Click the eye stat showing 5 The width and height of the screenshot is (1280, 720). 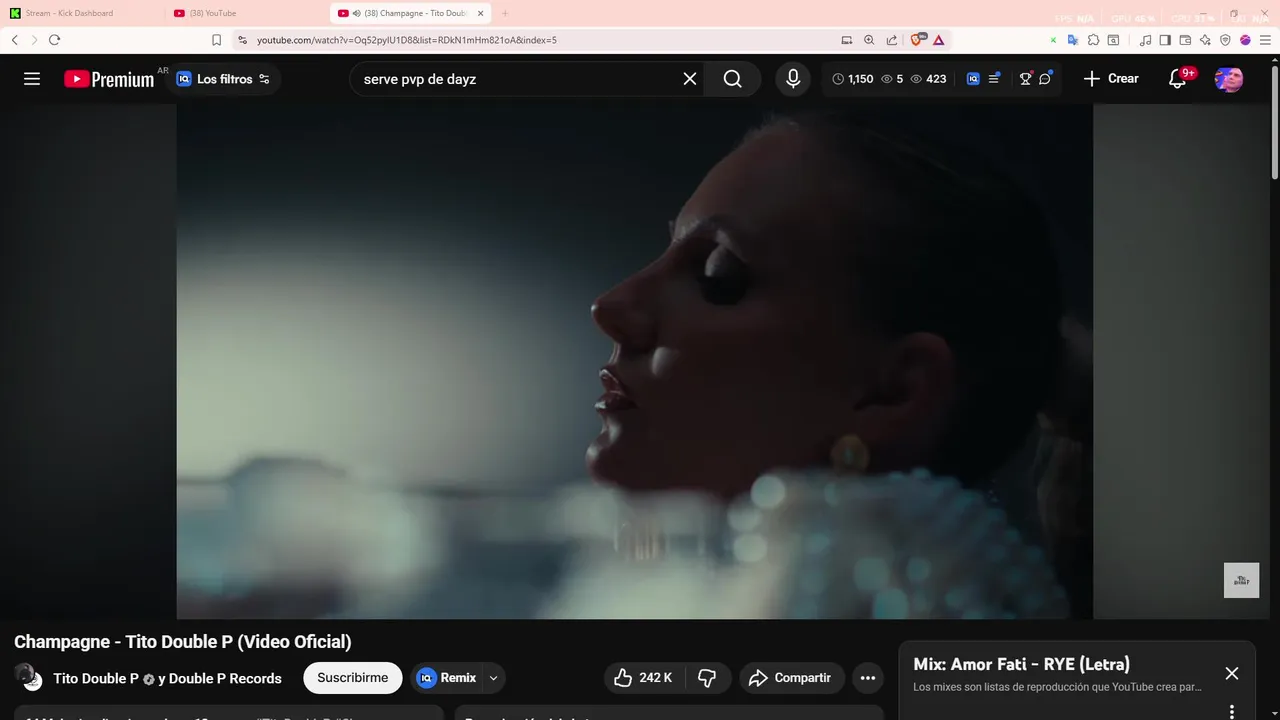[x=892, y=79]
